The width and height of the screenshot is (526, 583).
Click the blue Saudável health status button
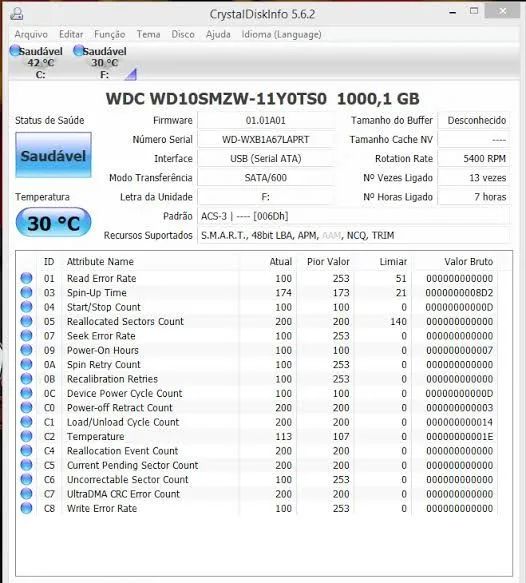click(53, 155)
